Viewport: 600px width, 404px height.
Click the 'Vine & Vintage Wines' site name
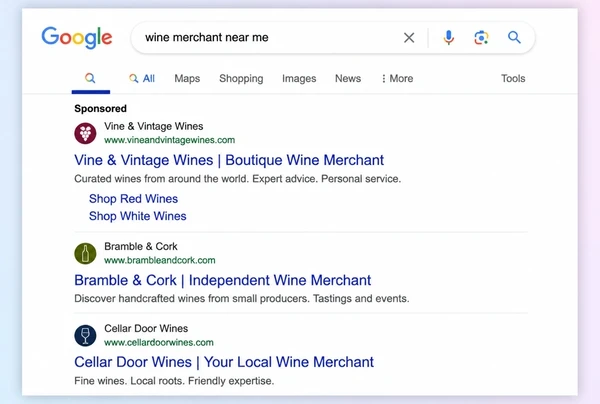coord(153,126)
